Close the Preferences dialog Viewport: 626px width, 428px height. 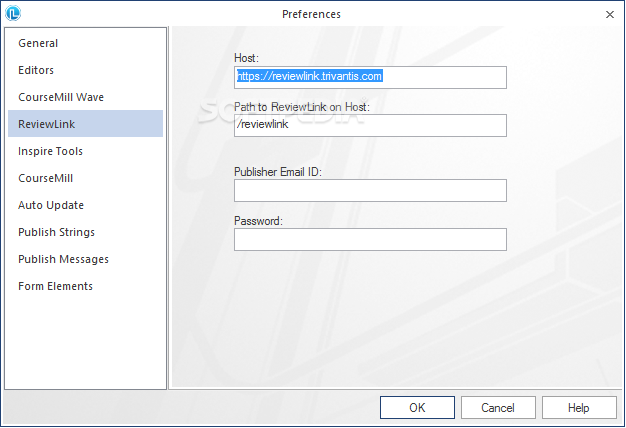(610, 14)
